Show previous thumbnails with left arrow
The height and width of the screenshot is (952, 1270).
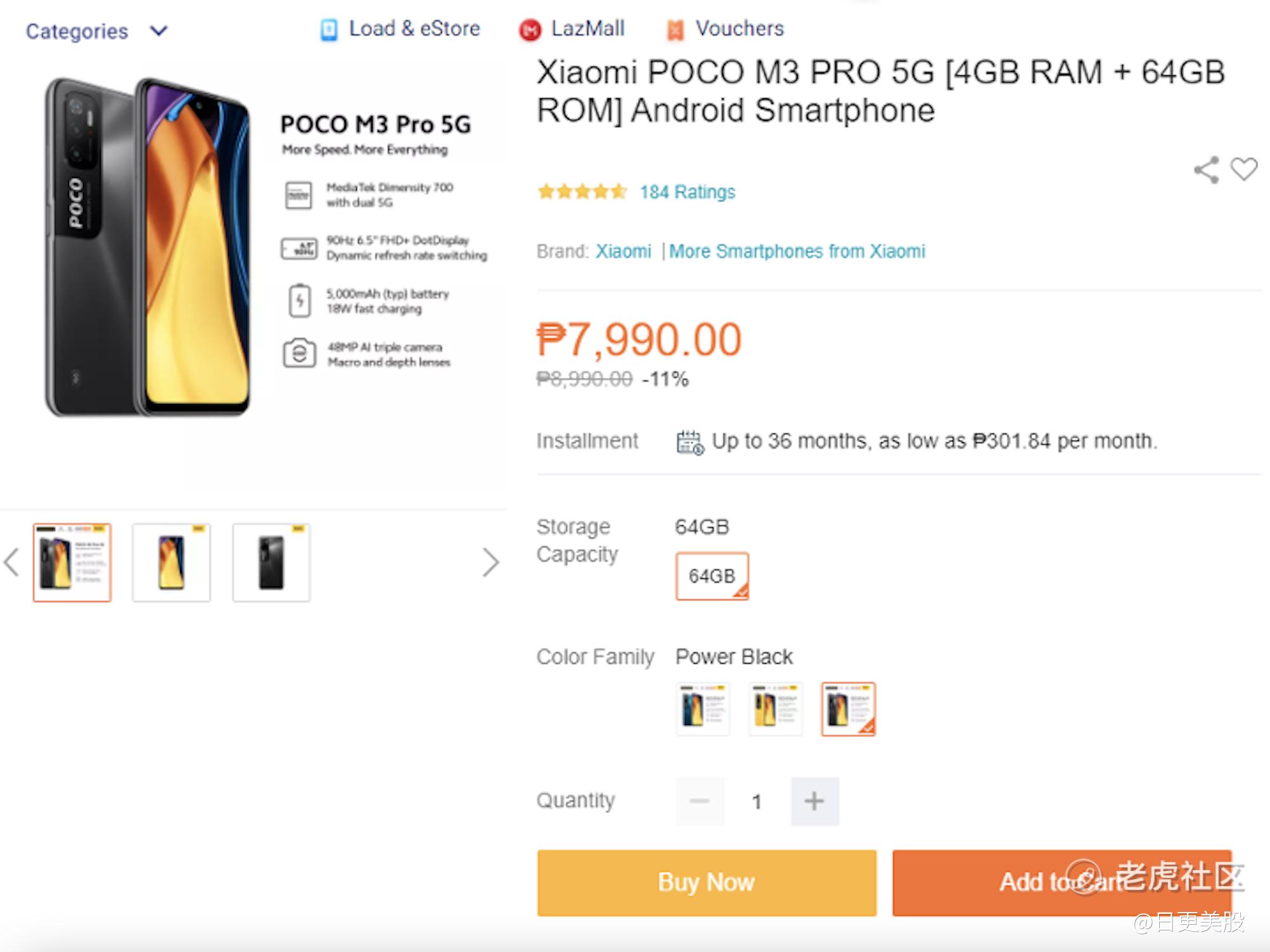11,562
